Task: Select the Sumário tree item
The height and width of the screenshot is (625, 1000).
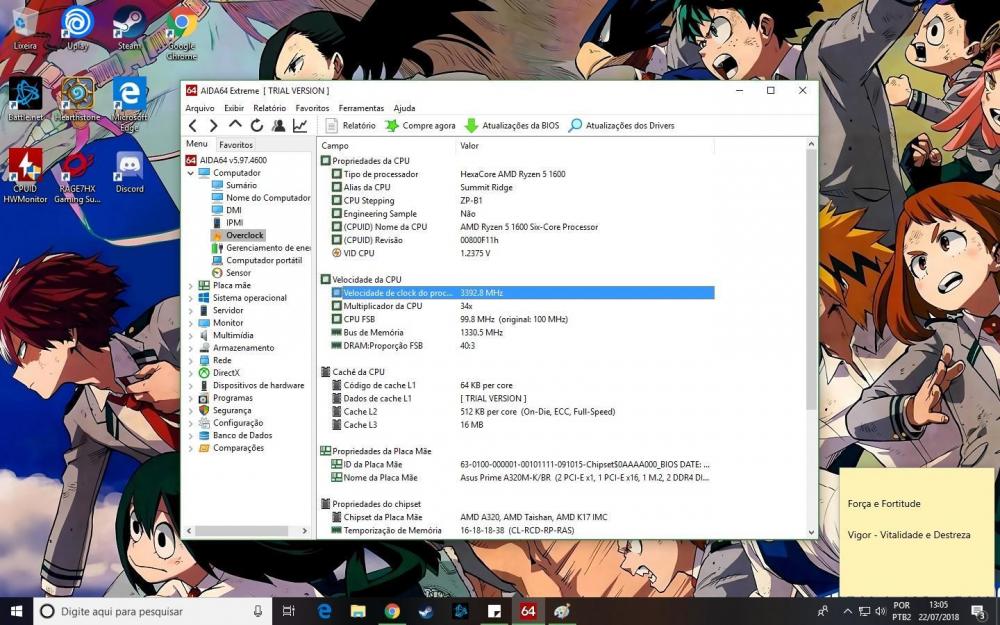Action: click(241, 185)
